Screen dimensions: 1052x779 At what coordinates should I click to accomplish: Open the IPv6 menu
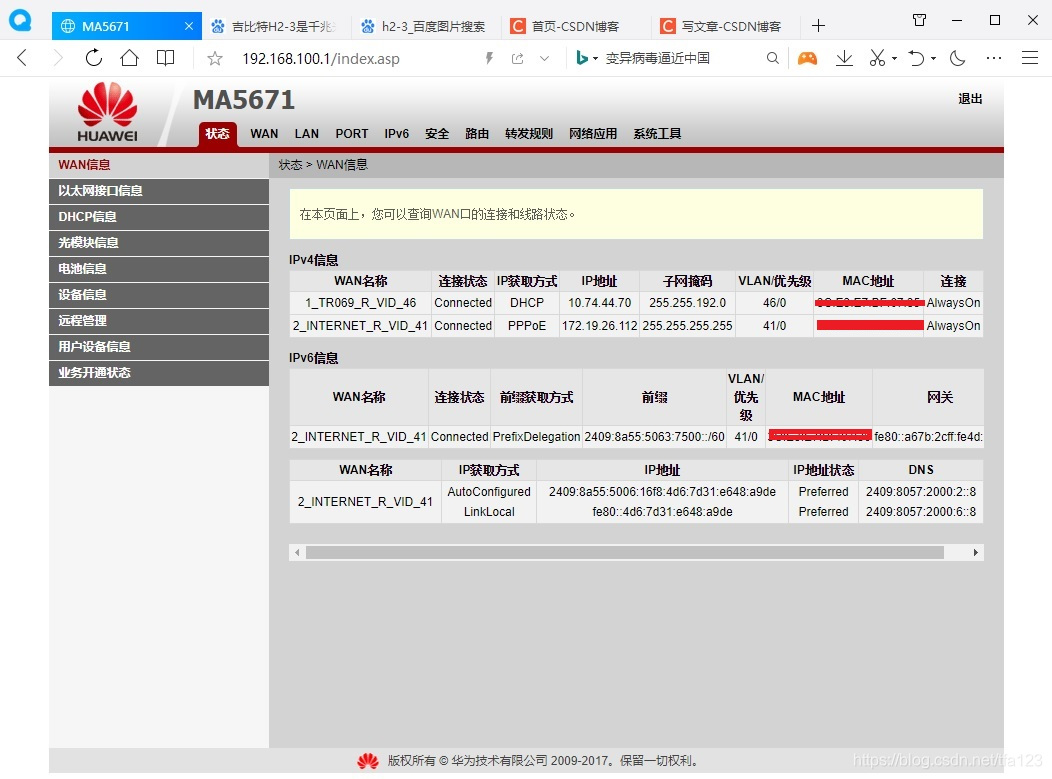397,134
